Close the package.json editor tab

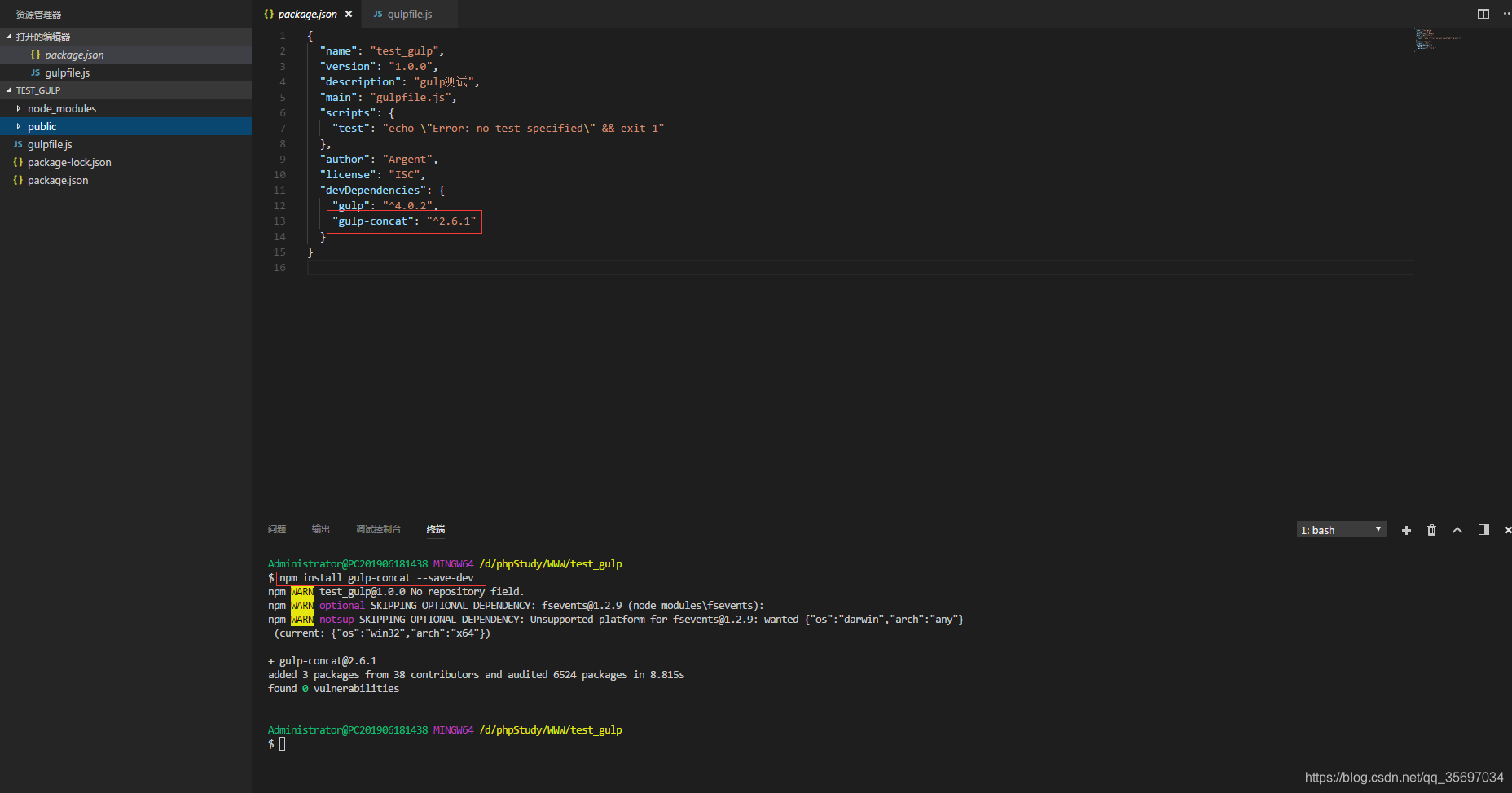tap(349, 14)
